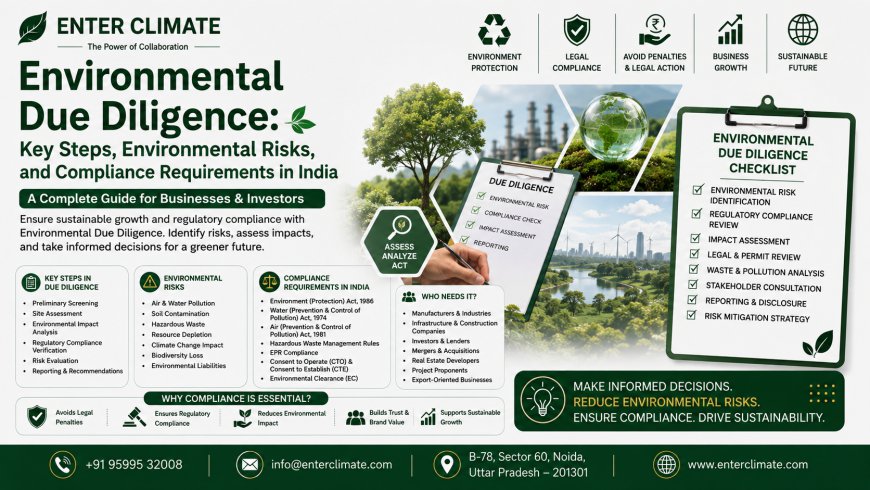Check Waste & Pollution Analysis checkbox
The width and height of the screenshot is (870, 490).
(x=694, y=269)
